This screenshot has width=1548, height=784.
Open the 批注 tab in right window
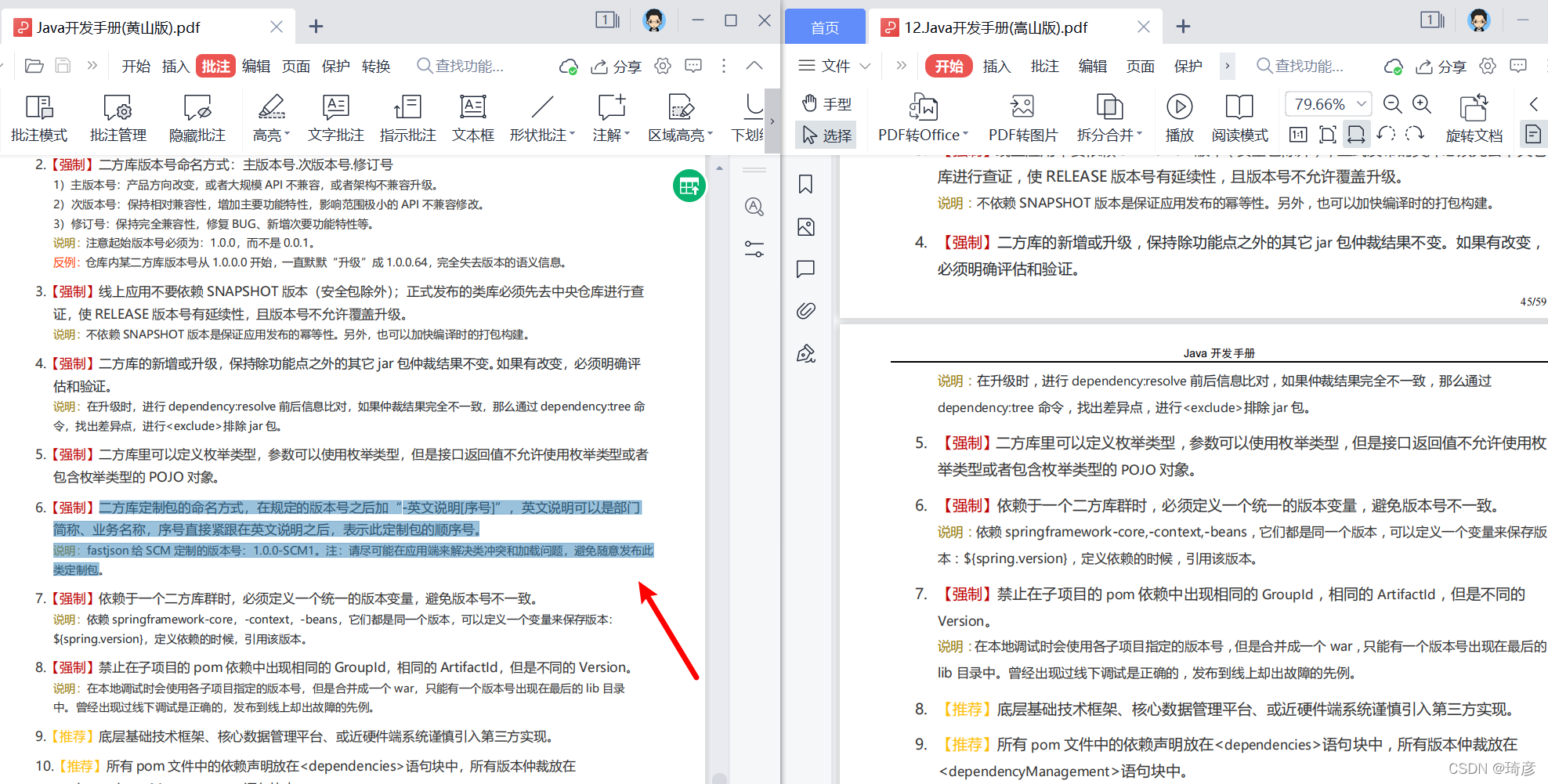pyautogui.click(x=1044, y=67)
